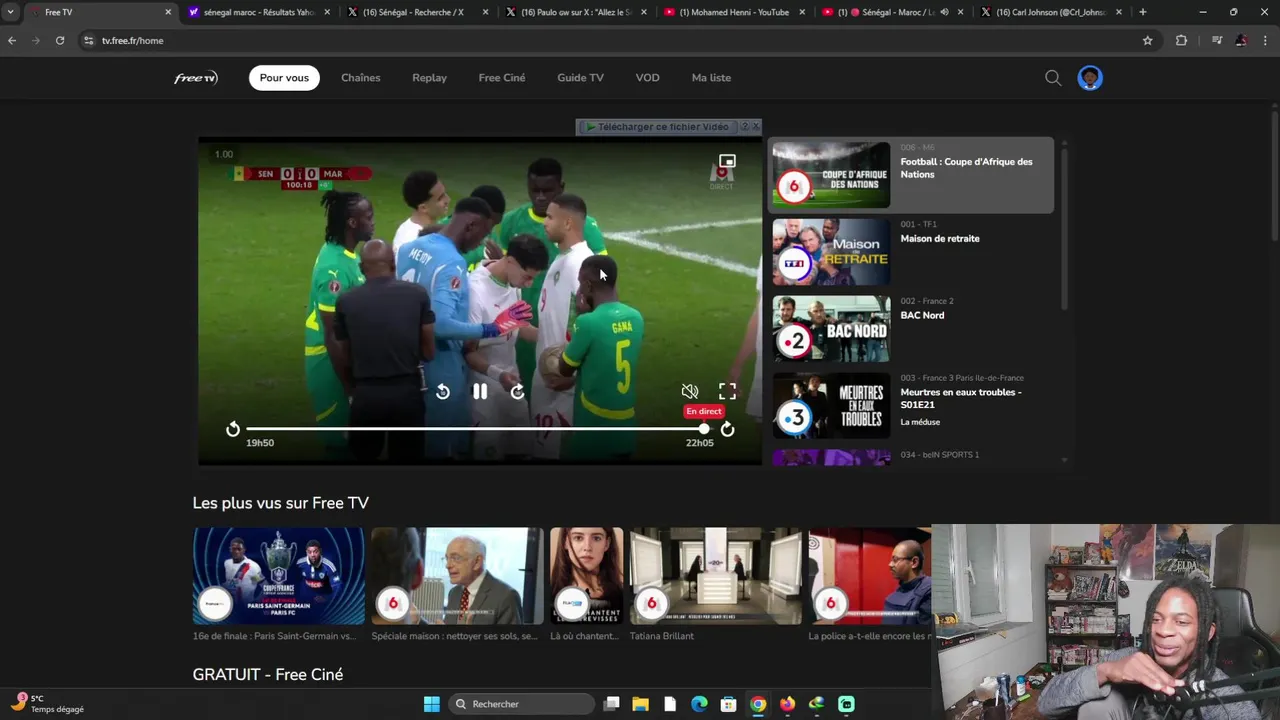The width and height of the screenshot is (1280, 720).
Task: Launch Microsoft Edge from the taskbar
Action: pyautogui.click(x=699, y=704)
